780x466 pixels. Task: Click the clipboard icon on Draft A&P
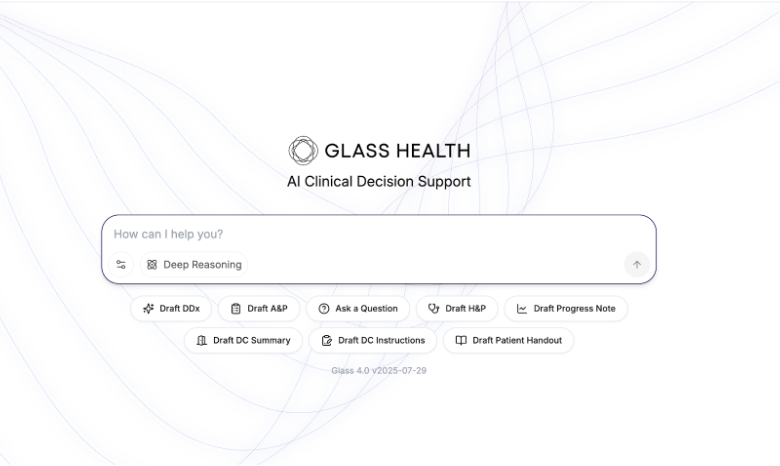point(236,309)
